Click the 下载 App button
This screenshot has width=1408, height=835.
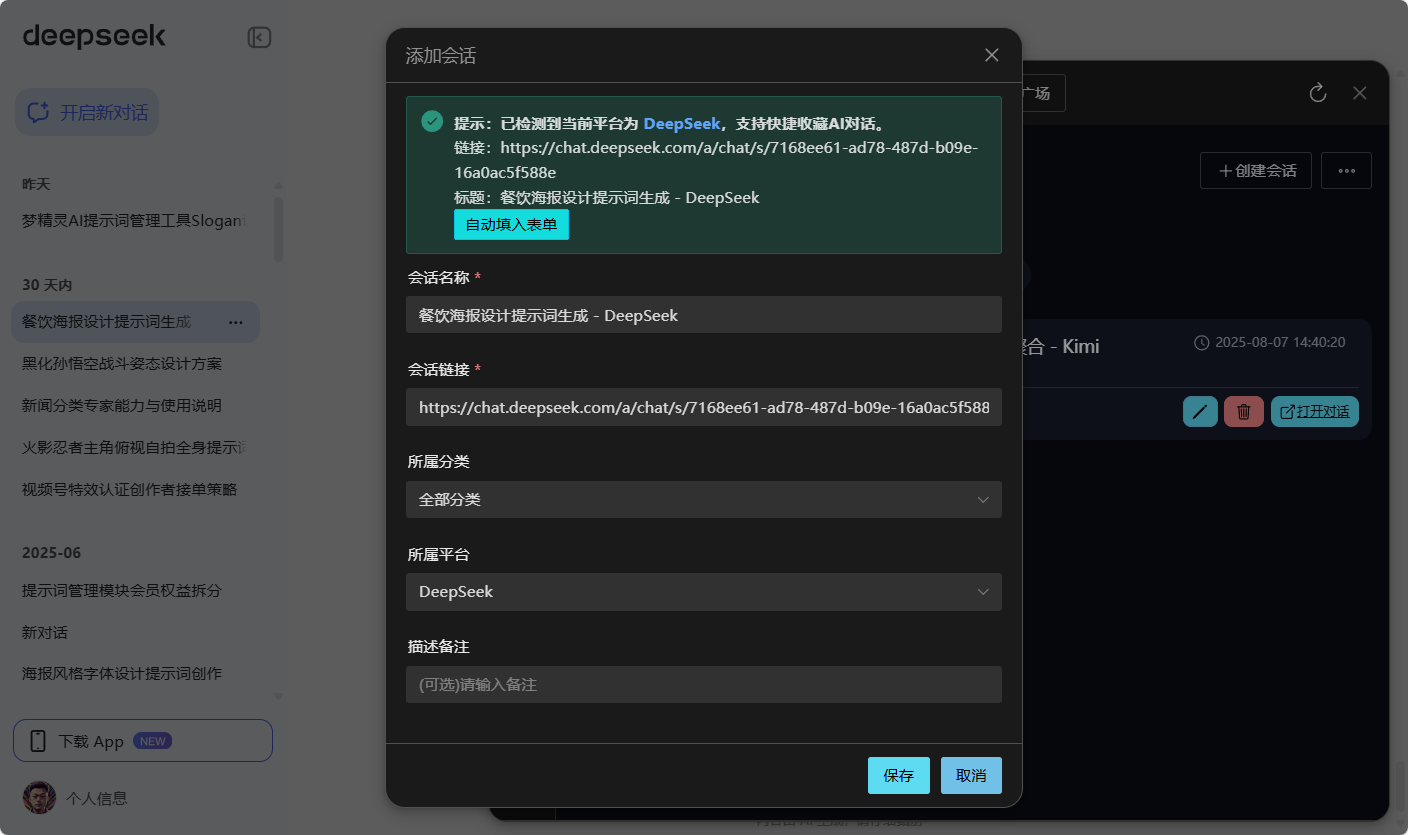tap(143, 741)
